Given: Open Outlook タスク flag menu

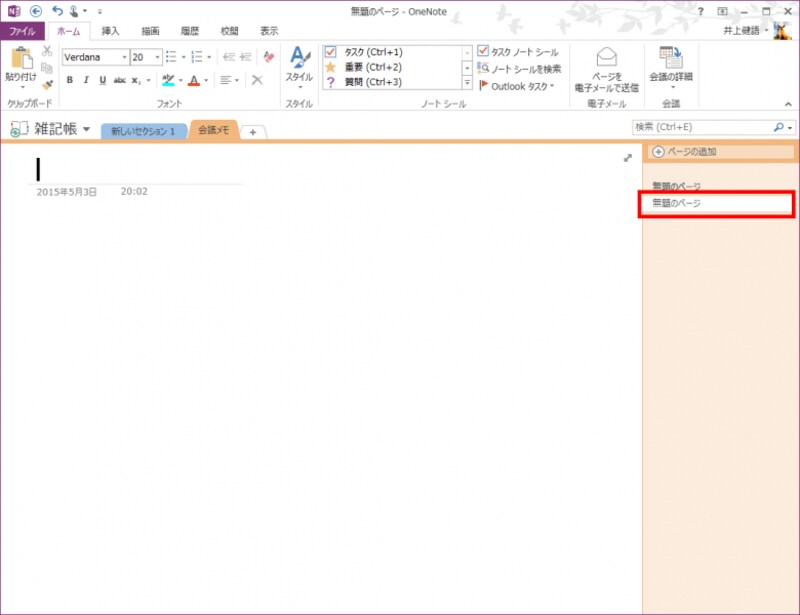Looking at the screenshot, I should pyautogui.click(x=516, y=86).
